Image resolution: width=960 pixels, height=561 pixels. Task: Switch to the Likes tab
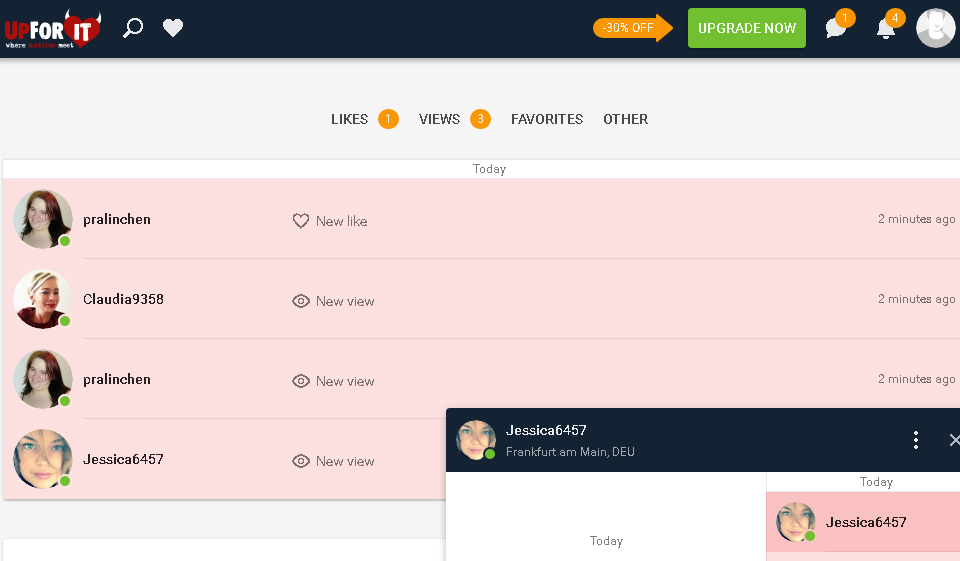(x=350, y=119)
